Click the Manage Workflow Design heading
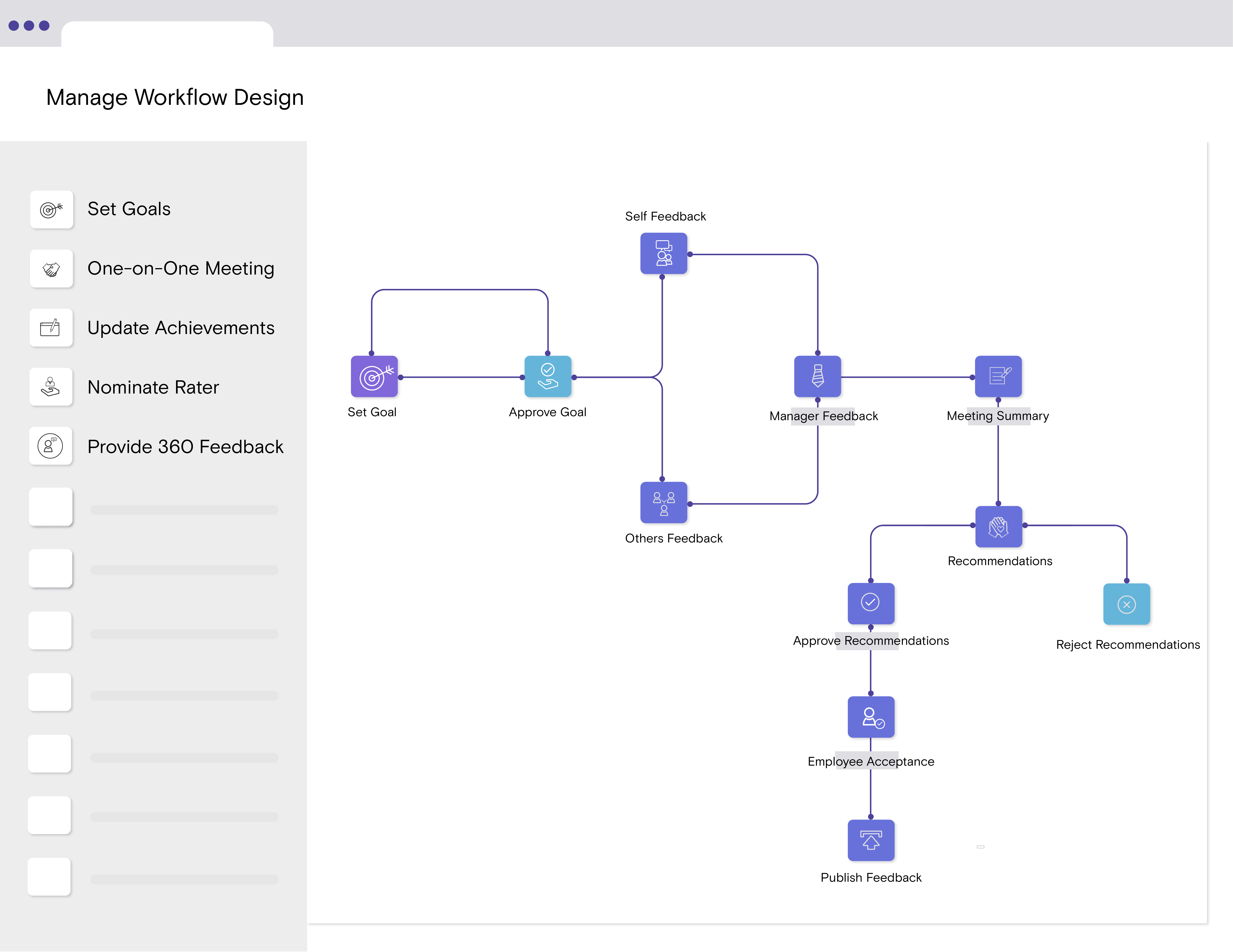Image resolution: width=1233 pixels, height=952 pixels. click(x=175, y=98)
